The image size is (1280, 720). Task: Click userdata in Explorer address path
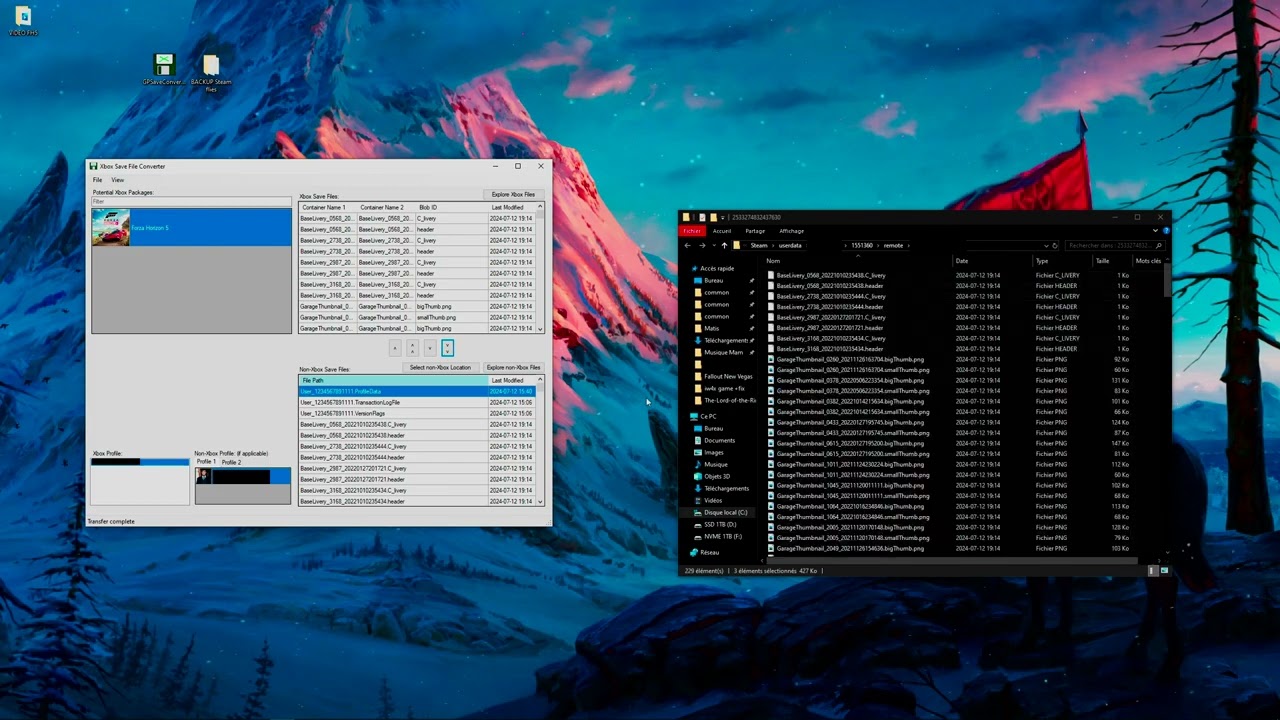point(790,245)
